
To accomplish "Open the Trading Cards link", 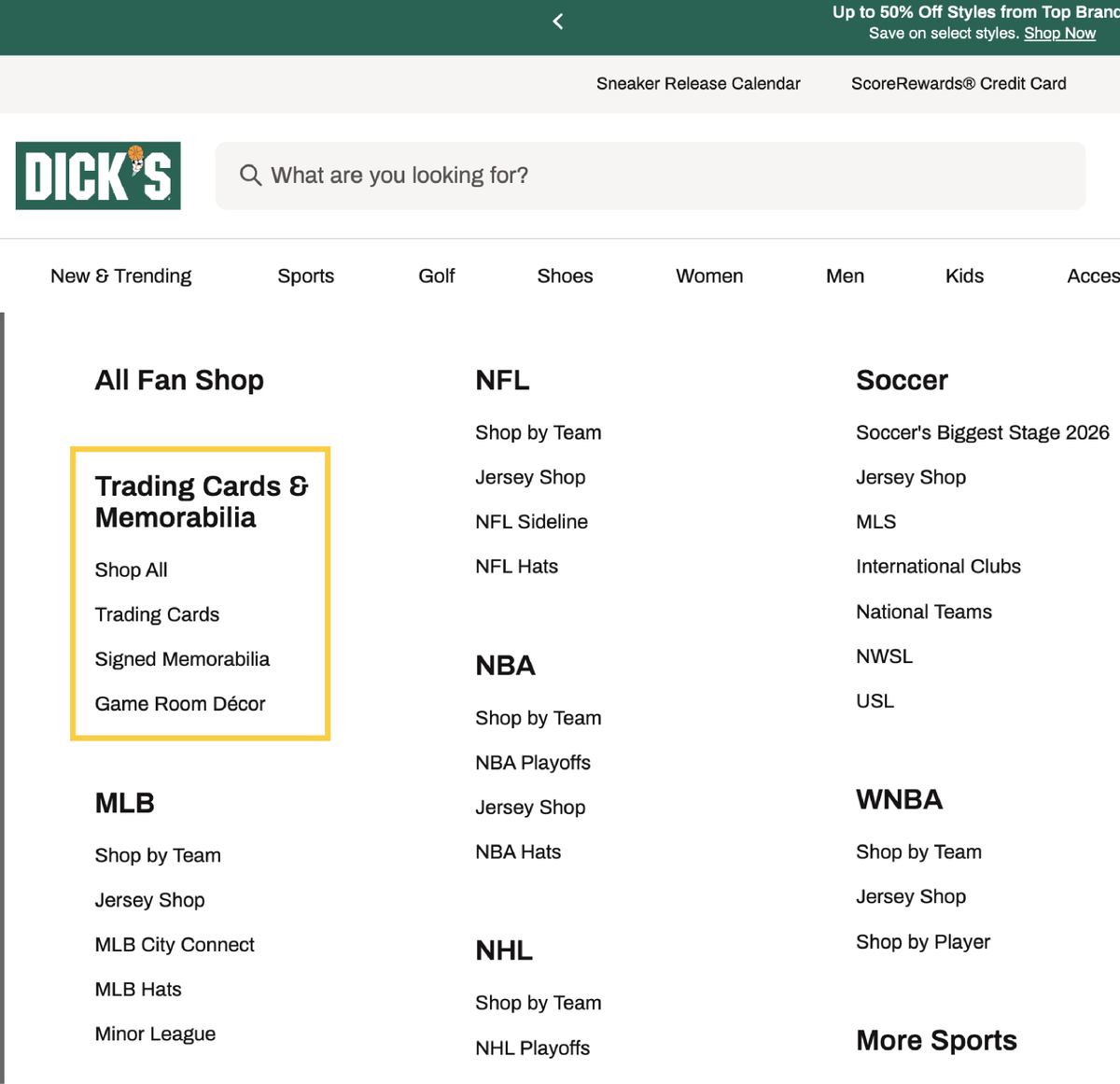I will (x=157, y=614).
